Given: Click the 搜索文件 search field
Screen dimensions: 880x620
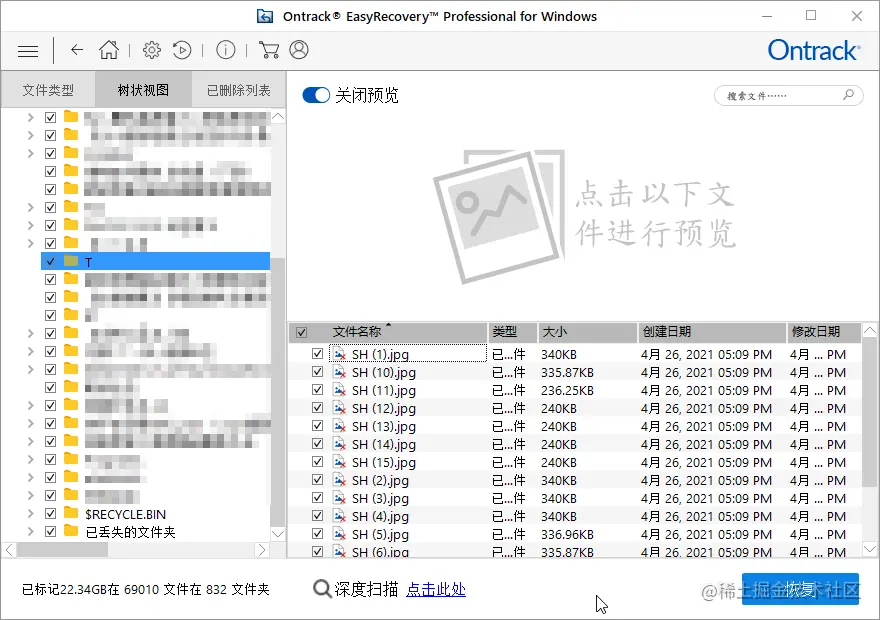Looking at the screenshot, I should [x=789, y=95].
